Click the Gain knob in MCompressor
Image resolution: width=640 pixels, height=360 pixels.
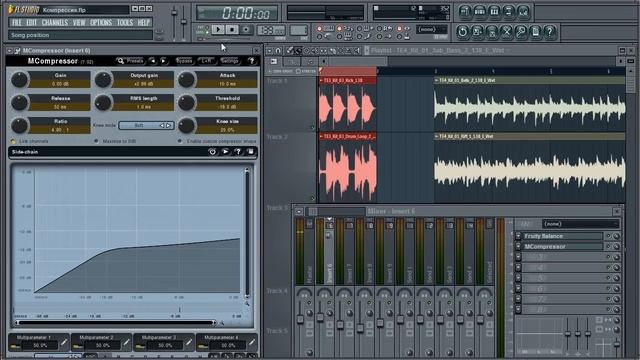[x=19, y=80]
